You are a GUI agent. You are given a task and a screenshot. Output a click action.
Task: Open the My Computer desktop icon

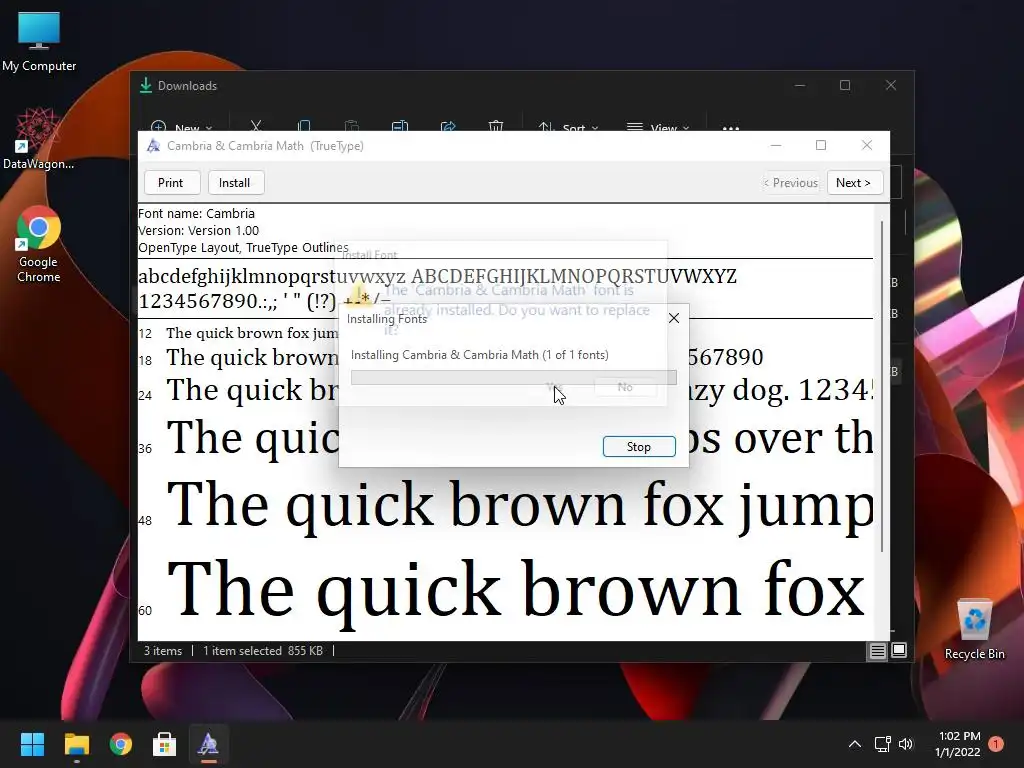(39, 42)
